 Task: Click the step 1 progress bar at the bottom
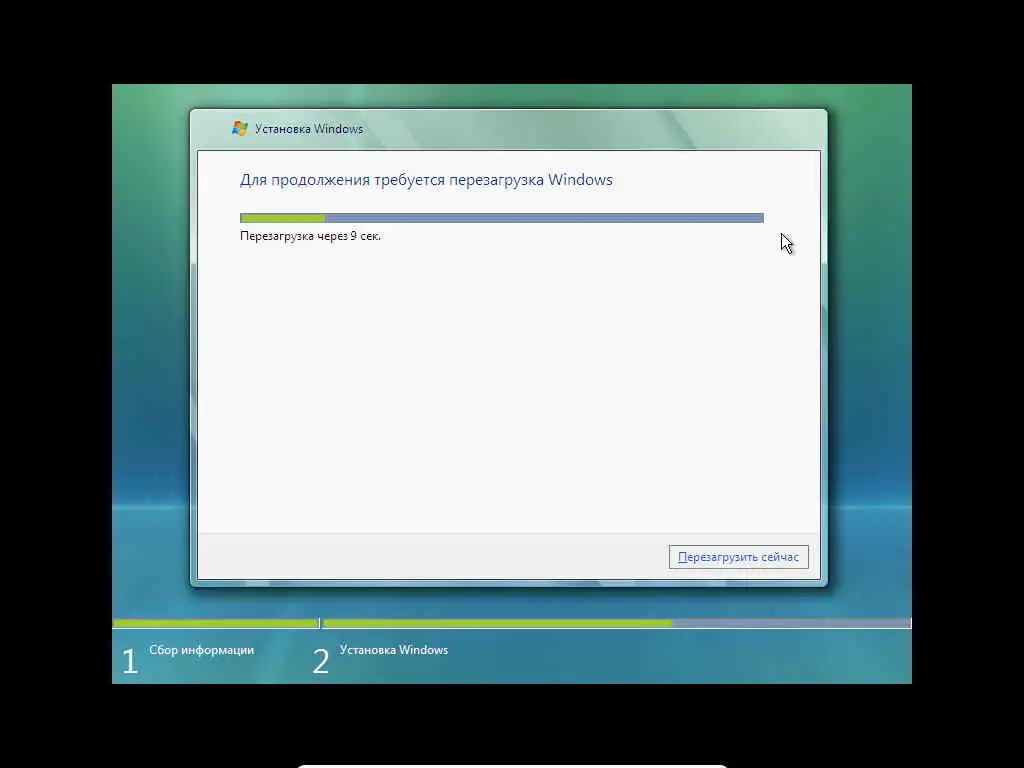click(216, 624)
